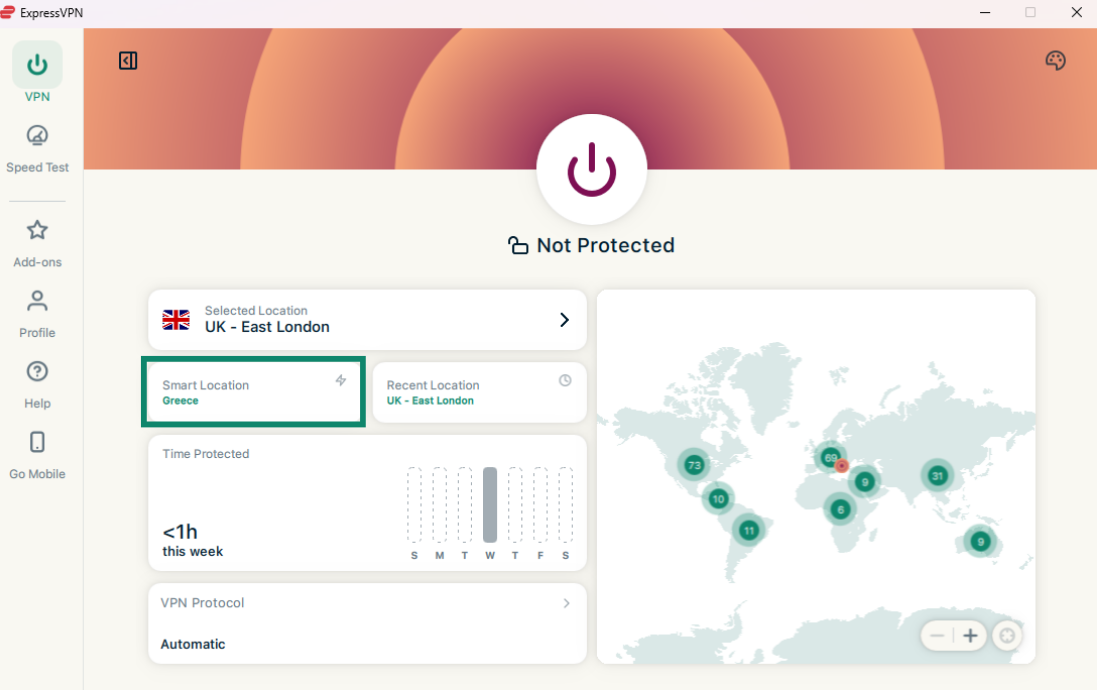
Task: Zoom out on the server map
Action: 937,636
